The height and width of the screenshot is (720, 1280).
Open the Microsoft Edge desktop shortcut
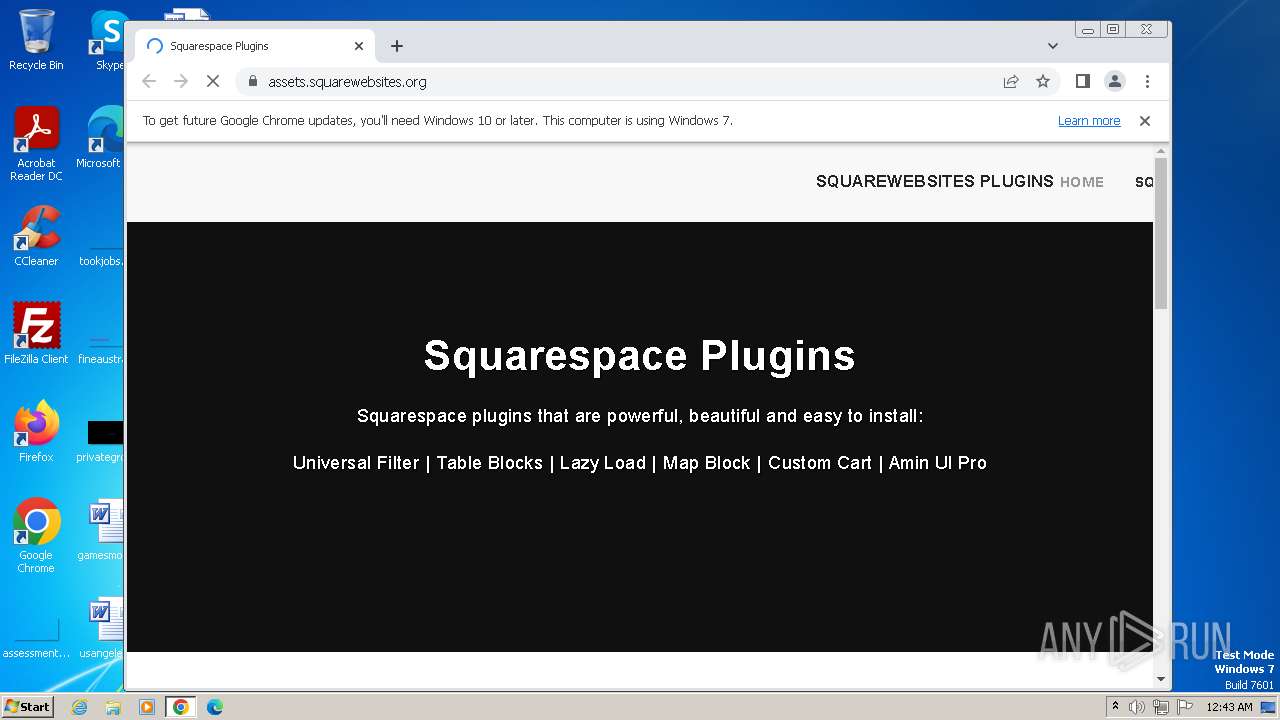tap(100, 138)
